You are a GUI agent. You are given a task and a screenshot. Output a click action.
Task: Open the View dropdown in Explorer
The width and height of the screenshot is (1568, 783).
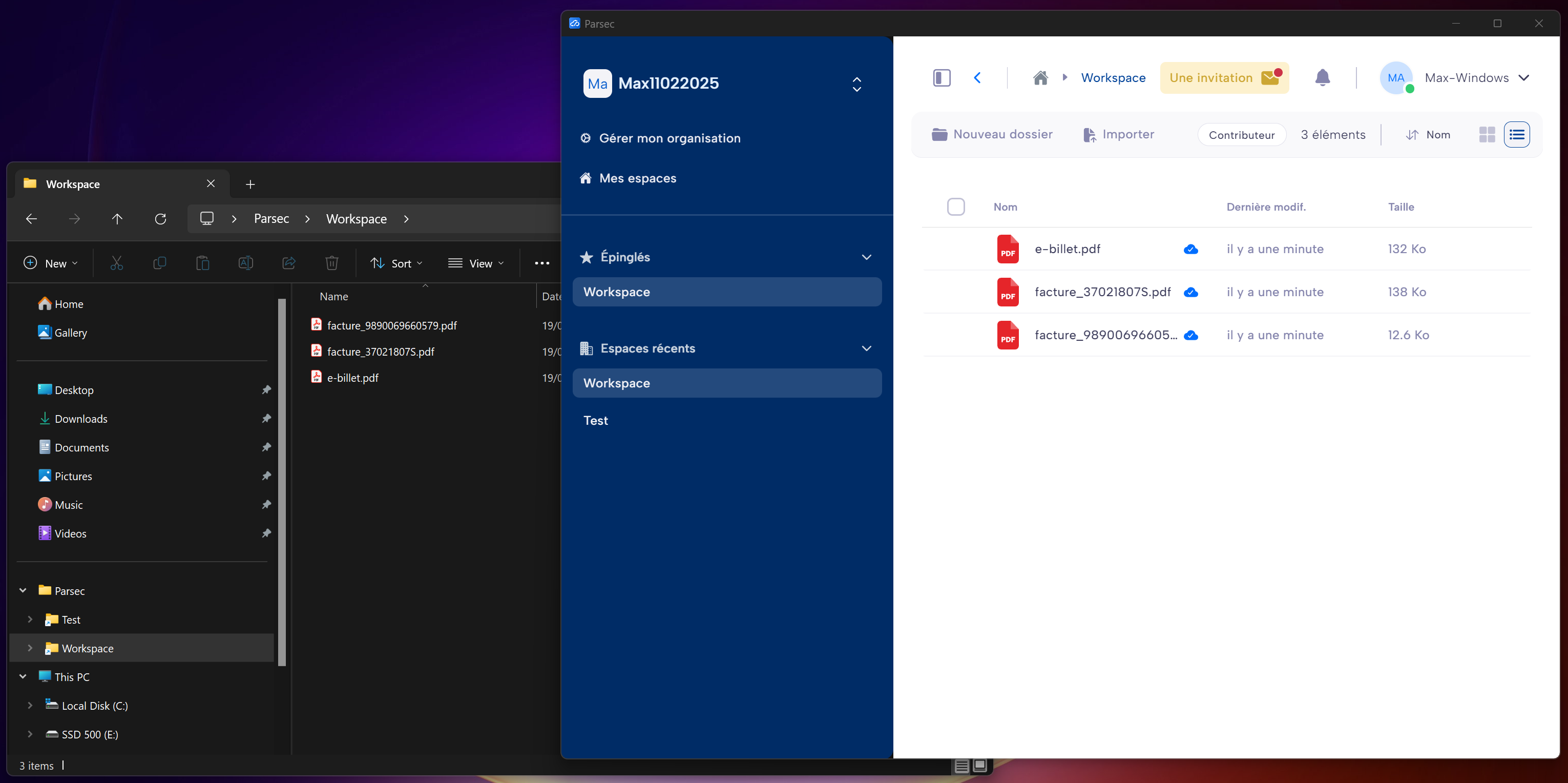pos(476,263)
